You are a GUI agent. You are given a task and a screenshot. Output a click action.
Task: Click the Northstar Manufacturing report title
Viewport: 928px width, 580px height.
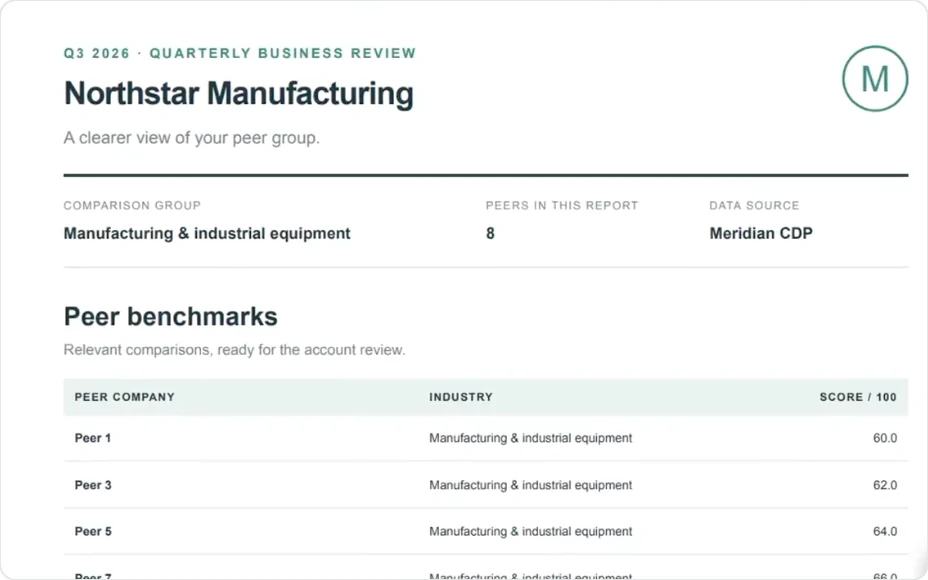point(239,94)
